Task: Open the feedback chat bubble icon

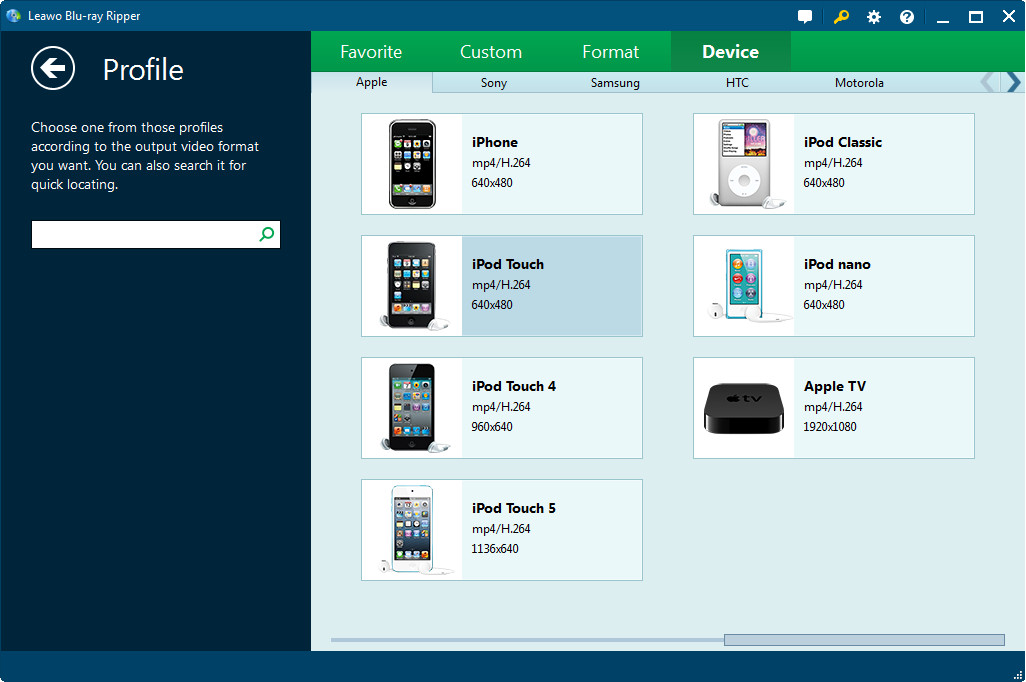Action: [x=805, y=17]
